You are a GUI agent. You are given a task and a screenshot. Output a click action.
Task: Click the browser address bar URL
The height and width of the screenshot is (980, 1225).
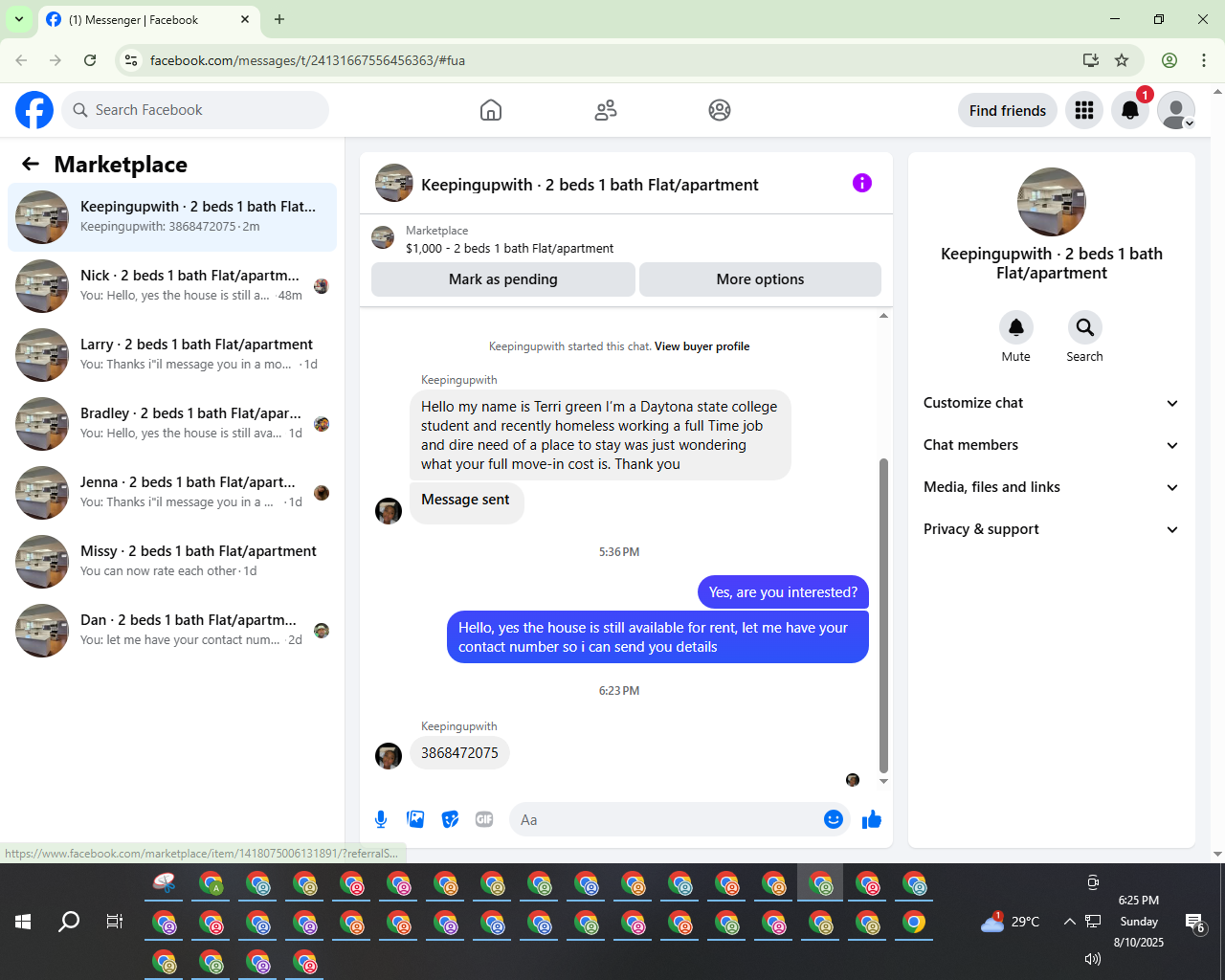tap(307, 60)
